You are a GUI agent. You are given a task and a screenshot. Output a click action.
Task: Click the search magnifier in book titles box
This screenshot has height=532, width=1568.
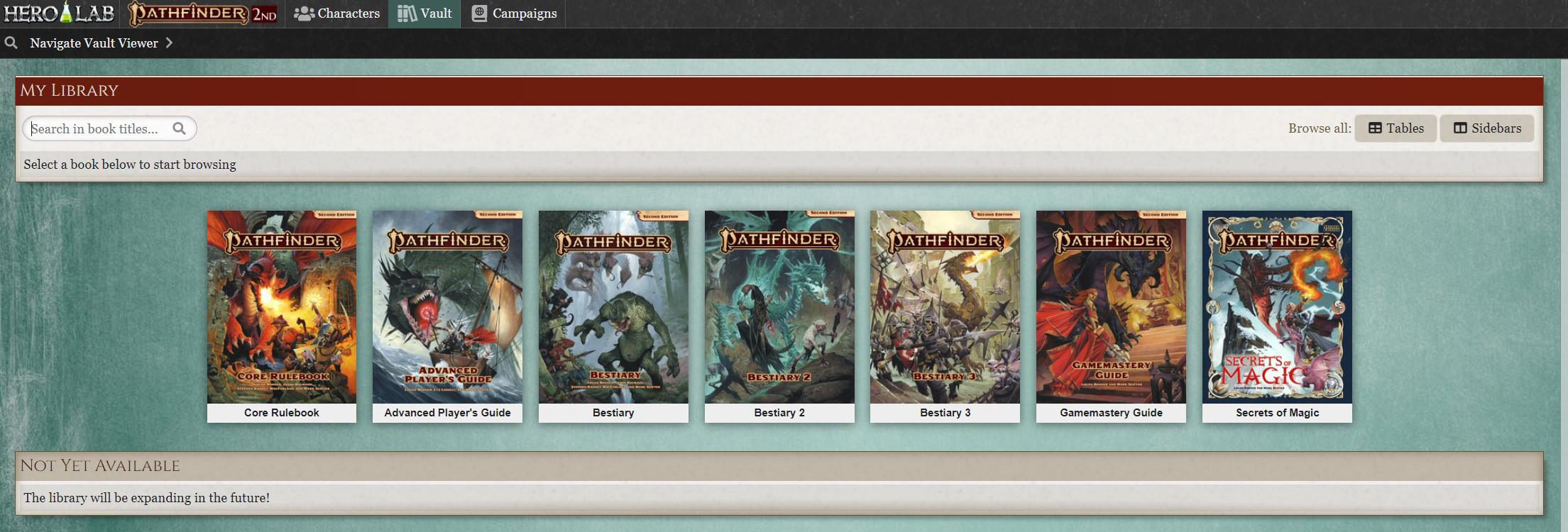(180, 128)
